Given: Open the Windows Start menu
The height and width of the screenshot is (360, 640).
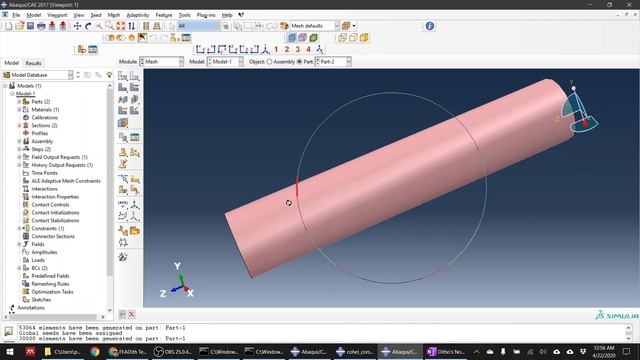Looking at the screenshot, I should coord(9,351).
